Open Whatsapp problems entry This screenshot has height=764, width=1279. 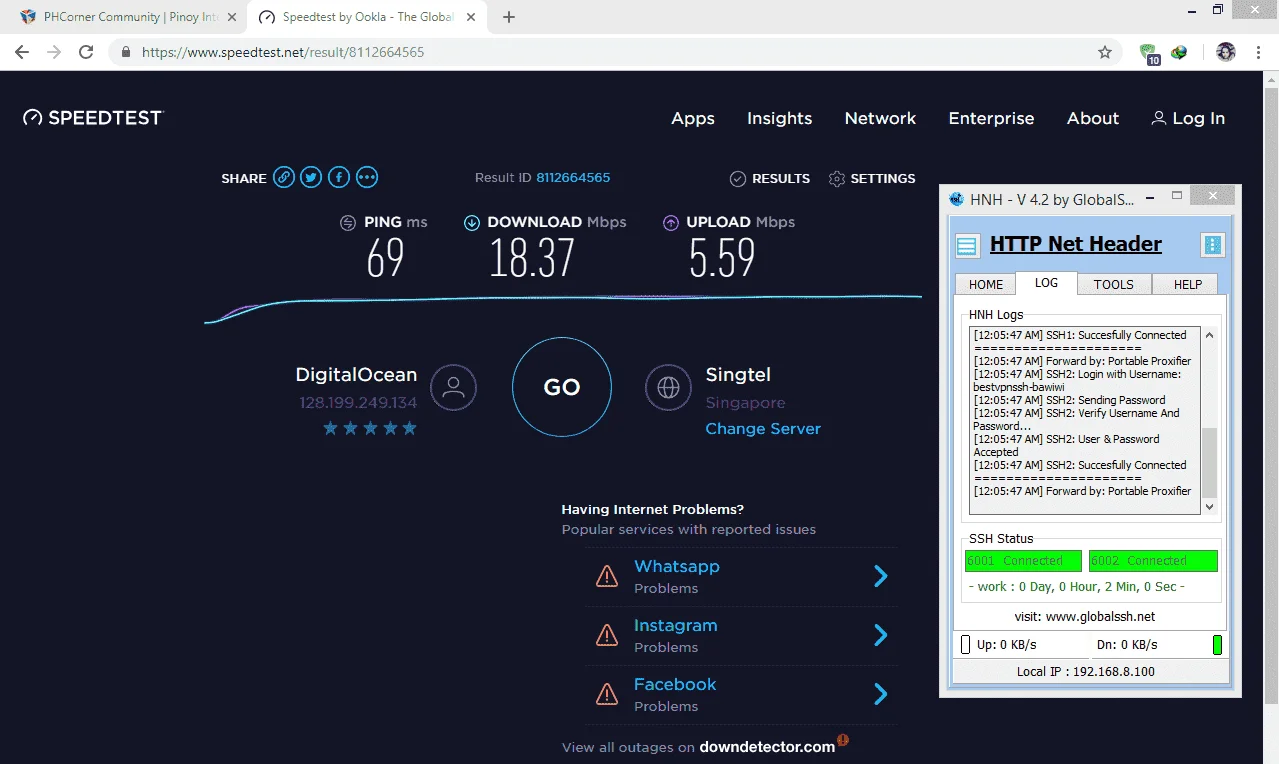[741, 576]
